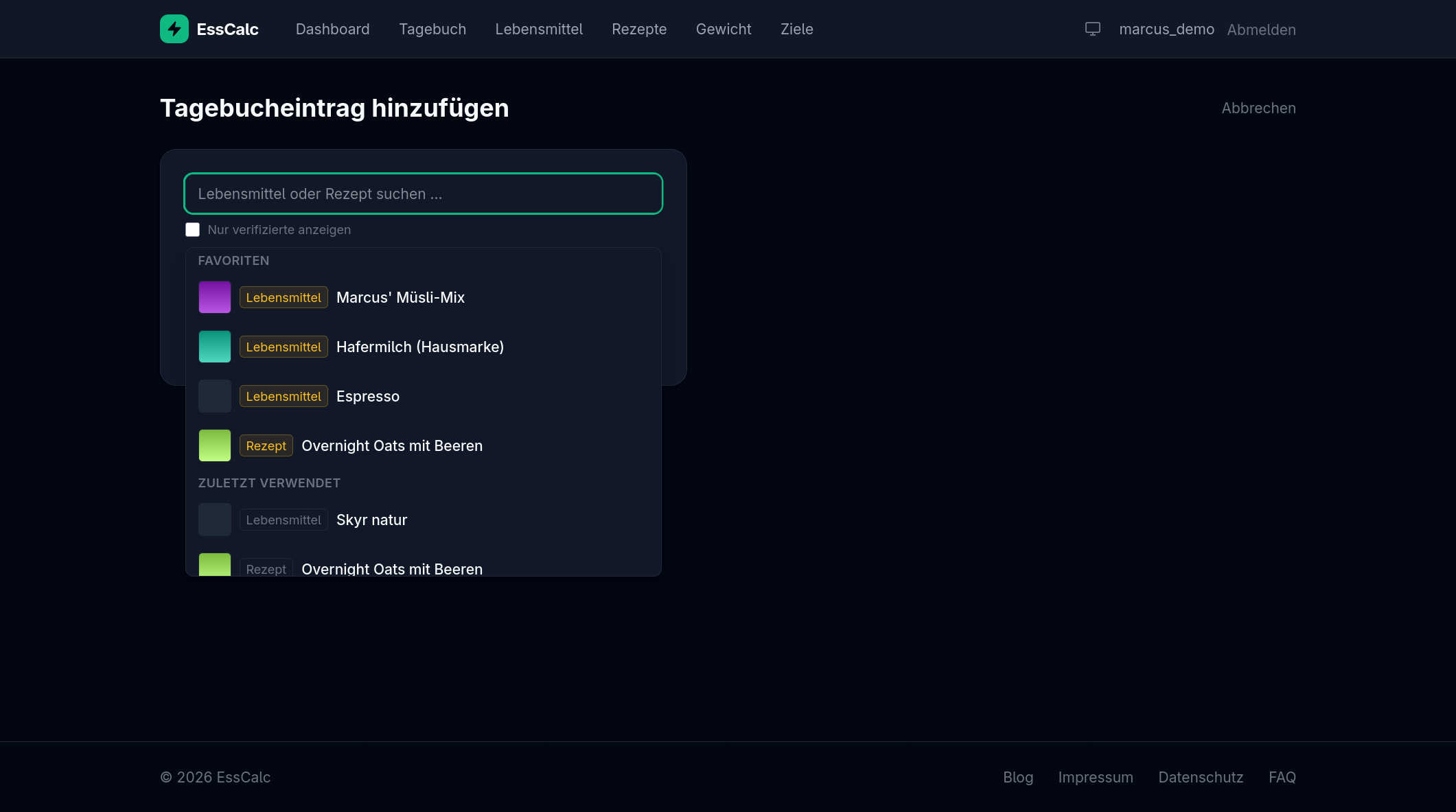Viewport: 1456px width, 812px height.
Task: Click the marcus_demo username link
Action: click(1166, 30)
